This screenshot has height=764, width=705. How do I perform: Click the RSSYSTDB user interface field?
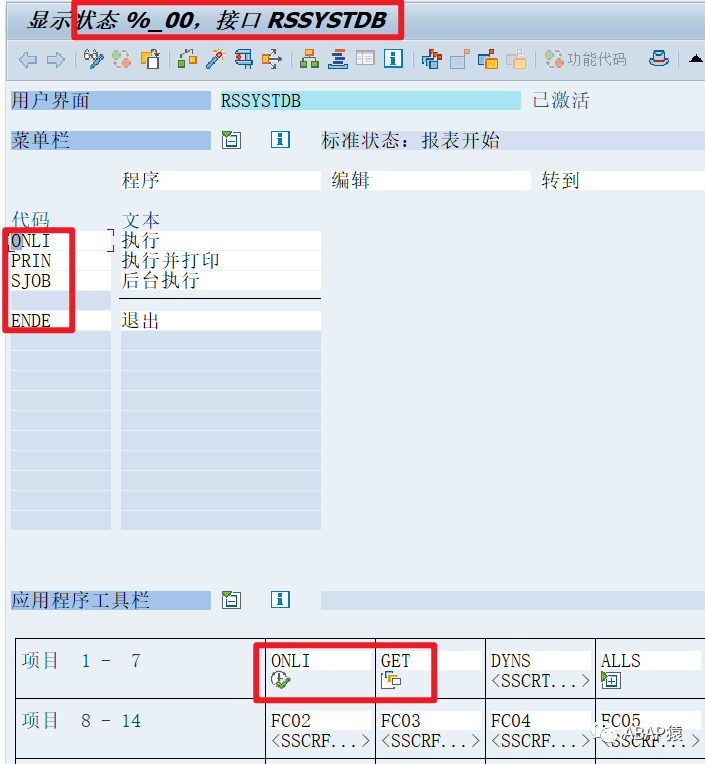click(x=371, y=100)
